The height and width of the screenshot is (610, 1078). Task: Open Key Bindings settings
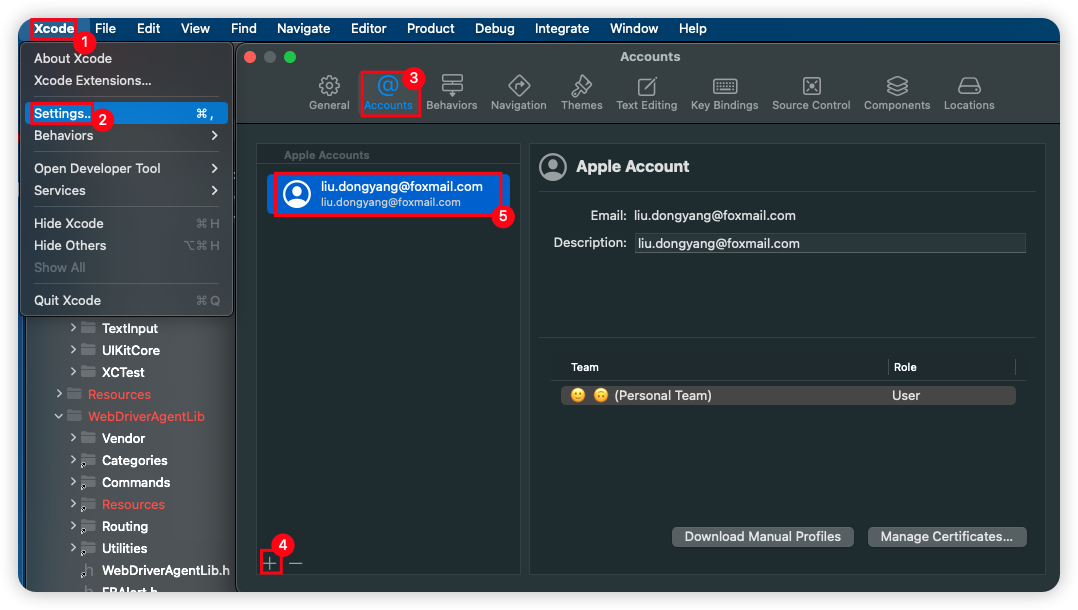point(724,93)
